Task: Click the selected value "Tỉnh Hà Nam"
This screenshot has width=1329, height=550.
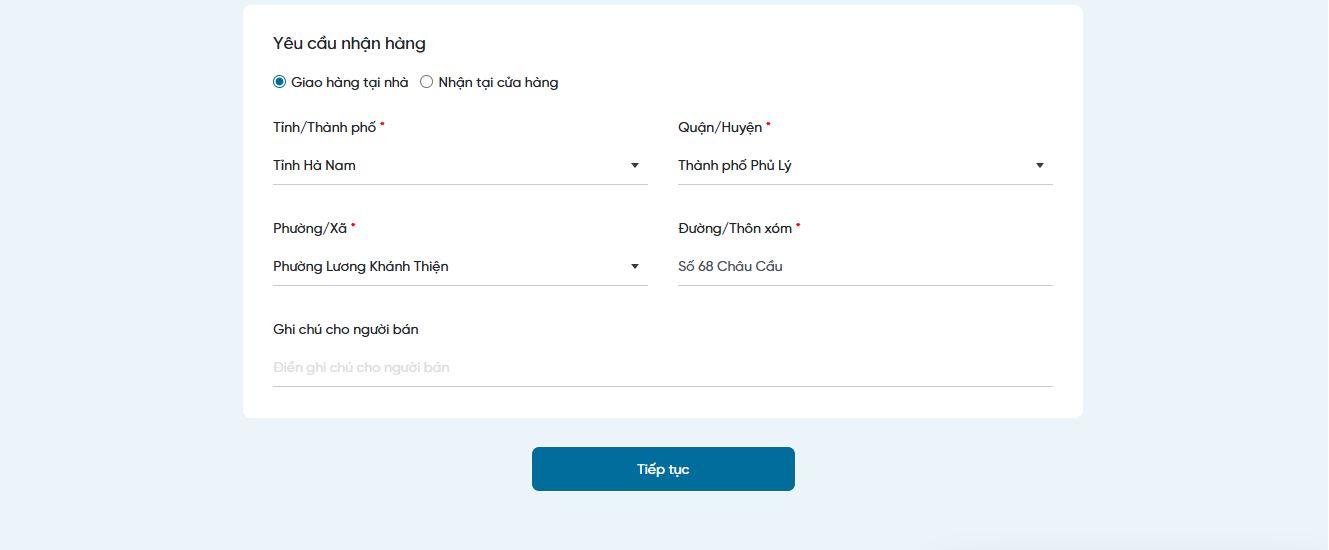Action: 314,165
